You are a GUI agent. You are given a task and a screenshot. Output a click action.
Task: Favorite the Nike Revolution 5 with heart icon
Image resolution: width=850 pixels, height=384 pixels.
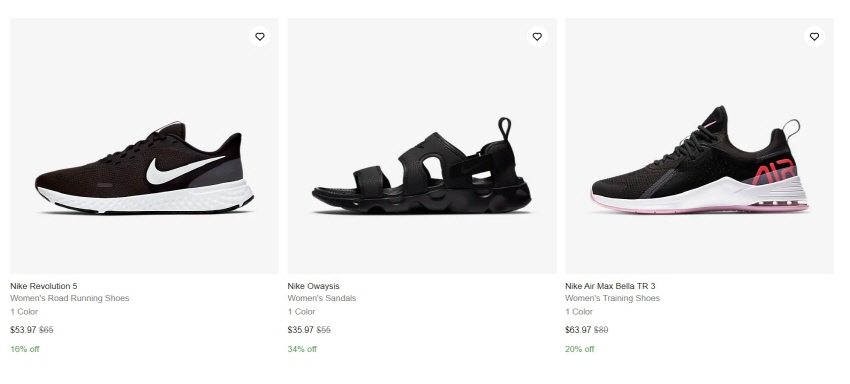coord(260,36)
